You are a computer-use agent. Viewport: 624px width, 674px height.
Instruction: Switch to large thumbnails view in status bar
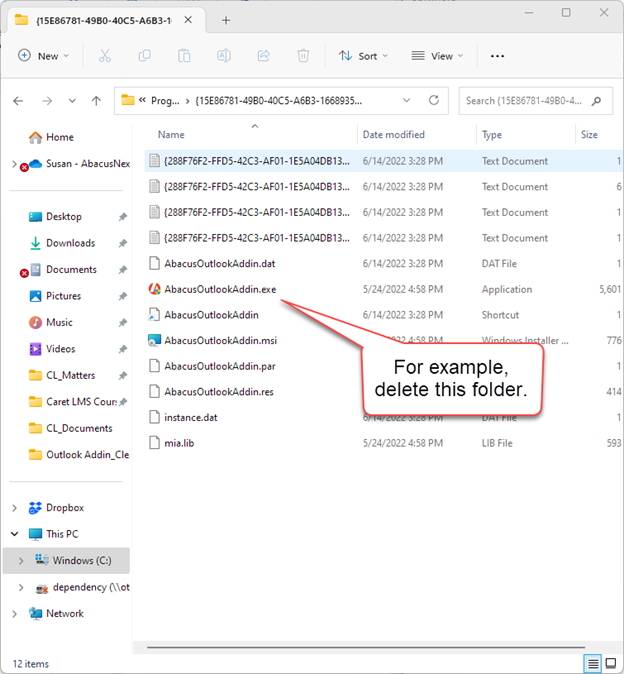point(610,663)
